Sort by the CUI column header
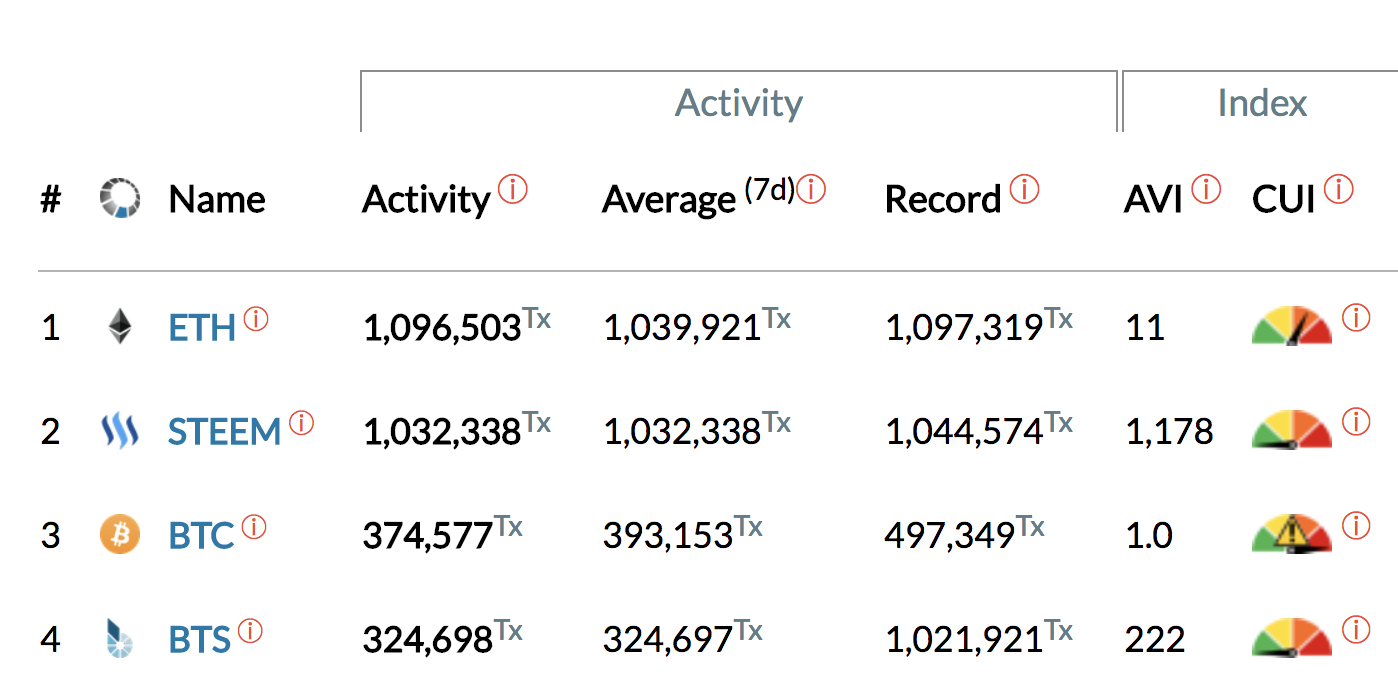Image resolution: width=1398 pixels, height=696 pixels. [x=1283, y=200]
